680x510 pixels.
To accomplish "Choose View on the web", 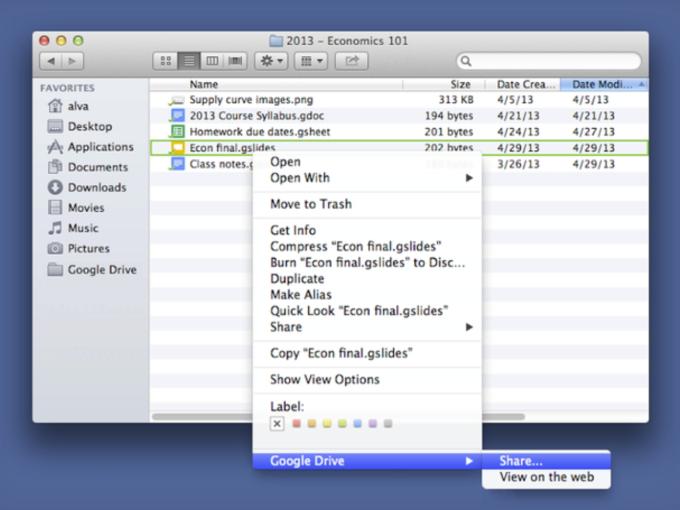I will pos(546,477).
